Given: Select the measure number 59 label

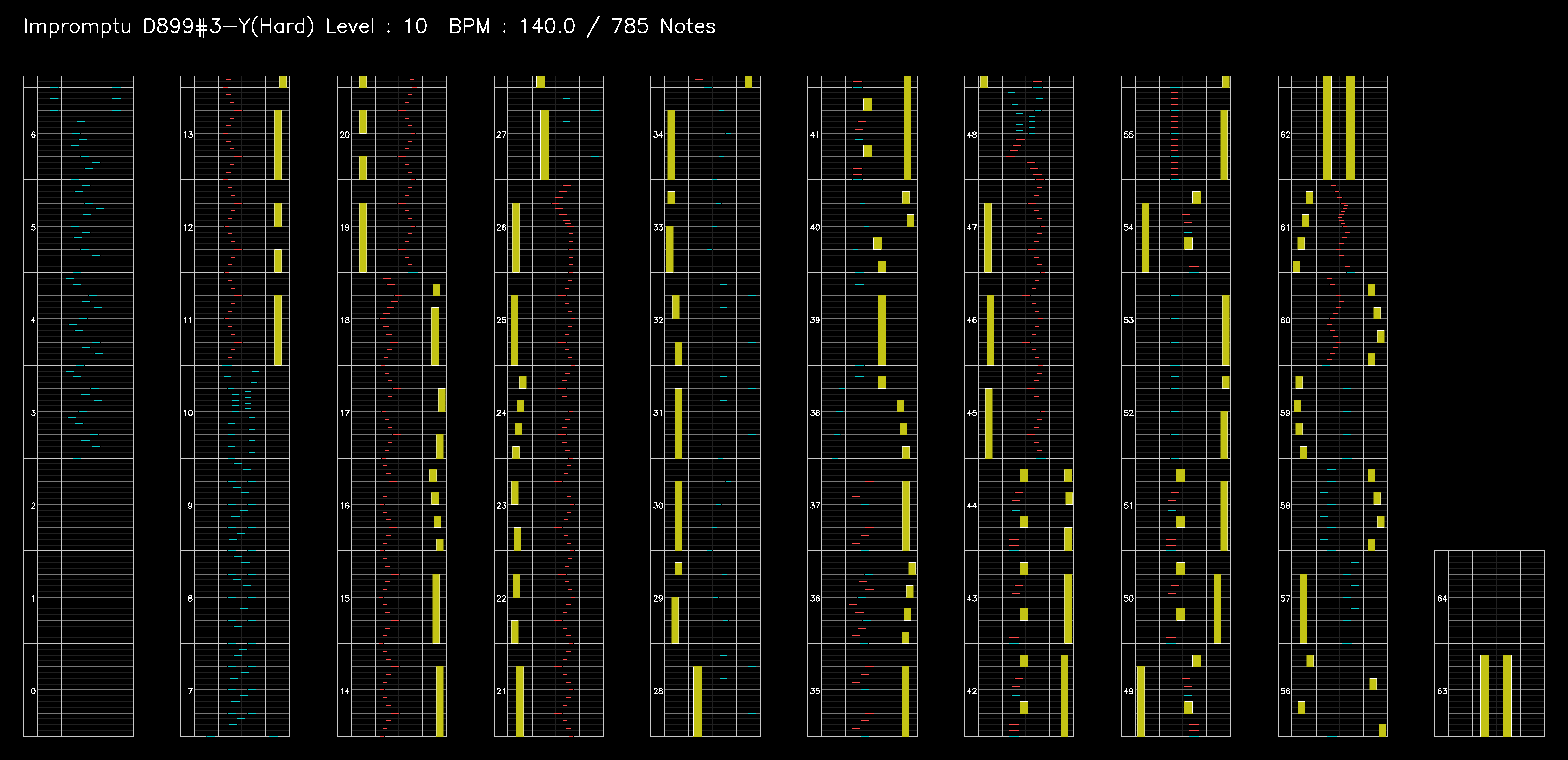Looking at the screenshot, I should click(x=1285, y=412).
